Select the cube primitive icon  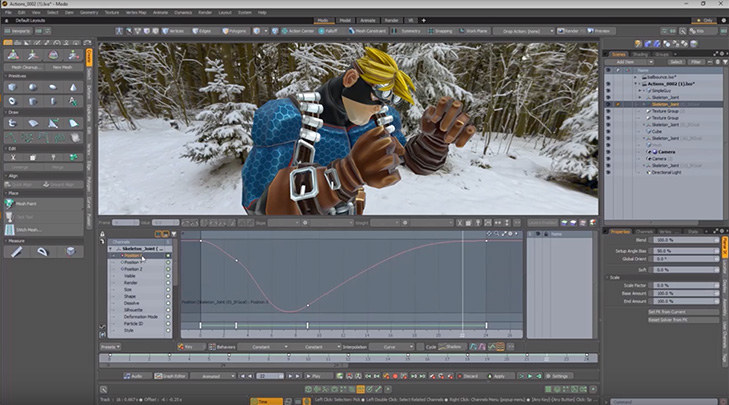point(11,87)
